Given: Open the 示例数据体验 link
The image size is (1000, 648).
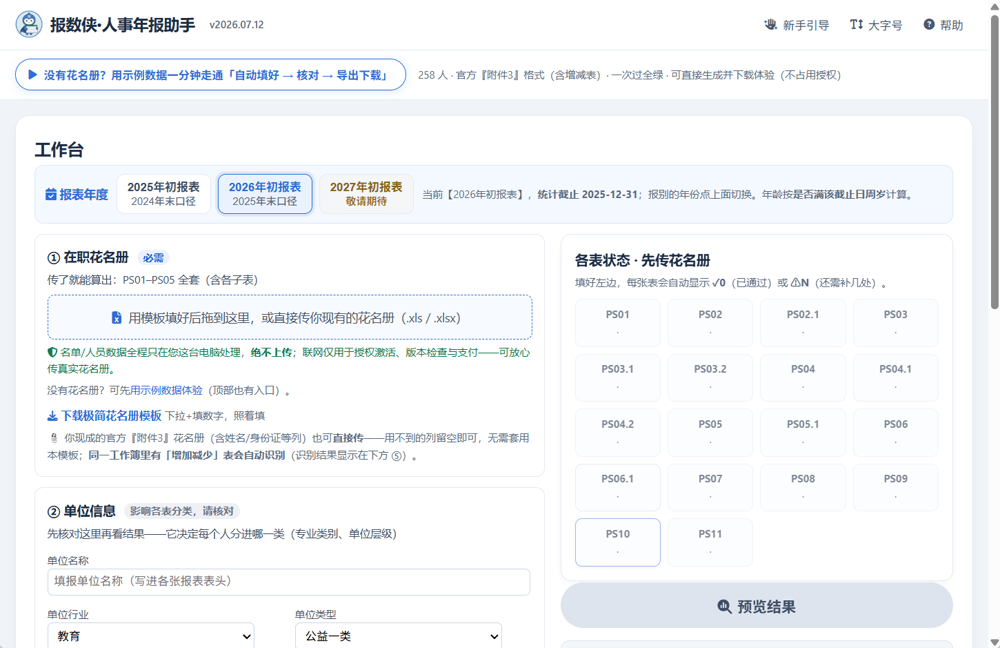Looking at the screenshot, I should (166, 390).
